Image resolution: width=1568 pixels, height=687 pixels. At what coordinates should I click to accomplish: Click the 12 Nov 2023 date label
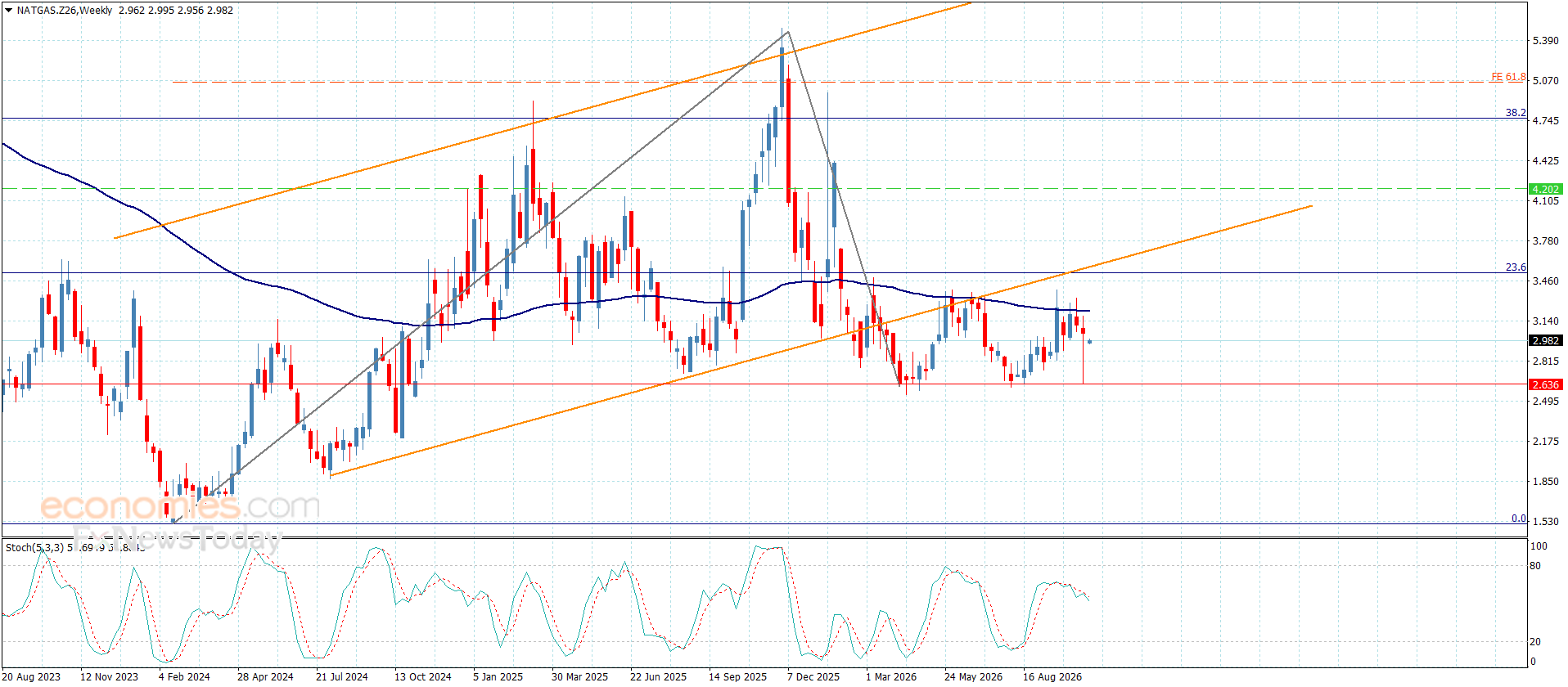point(109,676)
